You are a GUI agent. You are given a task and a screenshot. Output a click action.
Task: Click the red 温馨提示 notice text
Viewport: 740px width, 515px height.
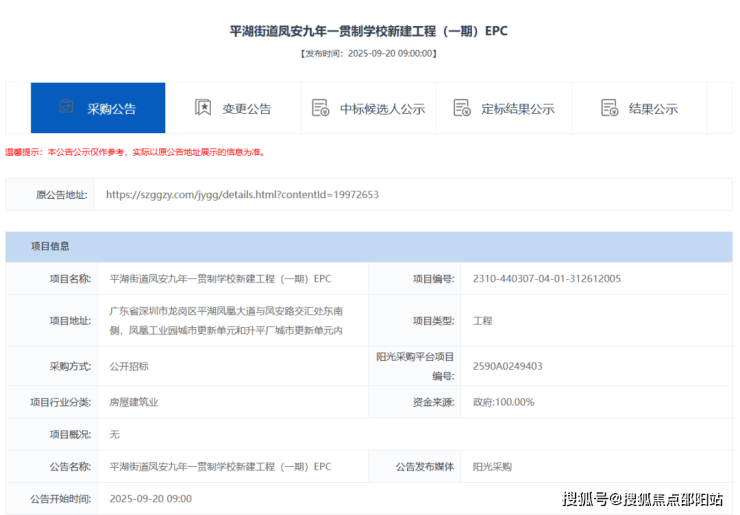[x=135, y=152]
